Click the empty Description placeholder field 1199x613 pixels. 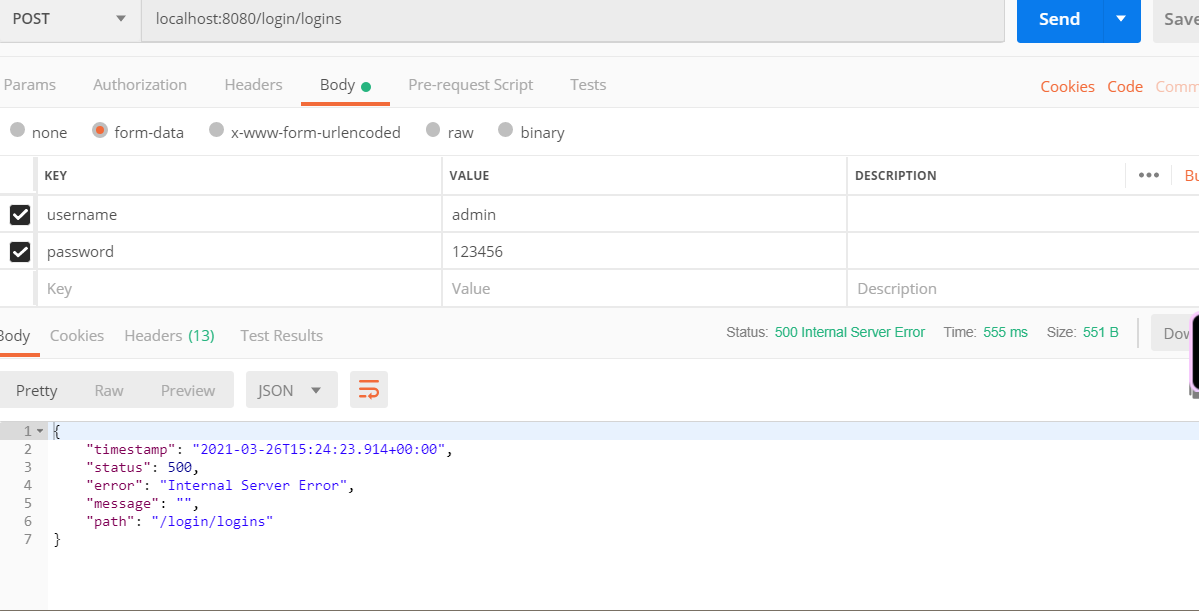point(1023,289)
